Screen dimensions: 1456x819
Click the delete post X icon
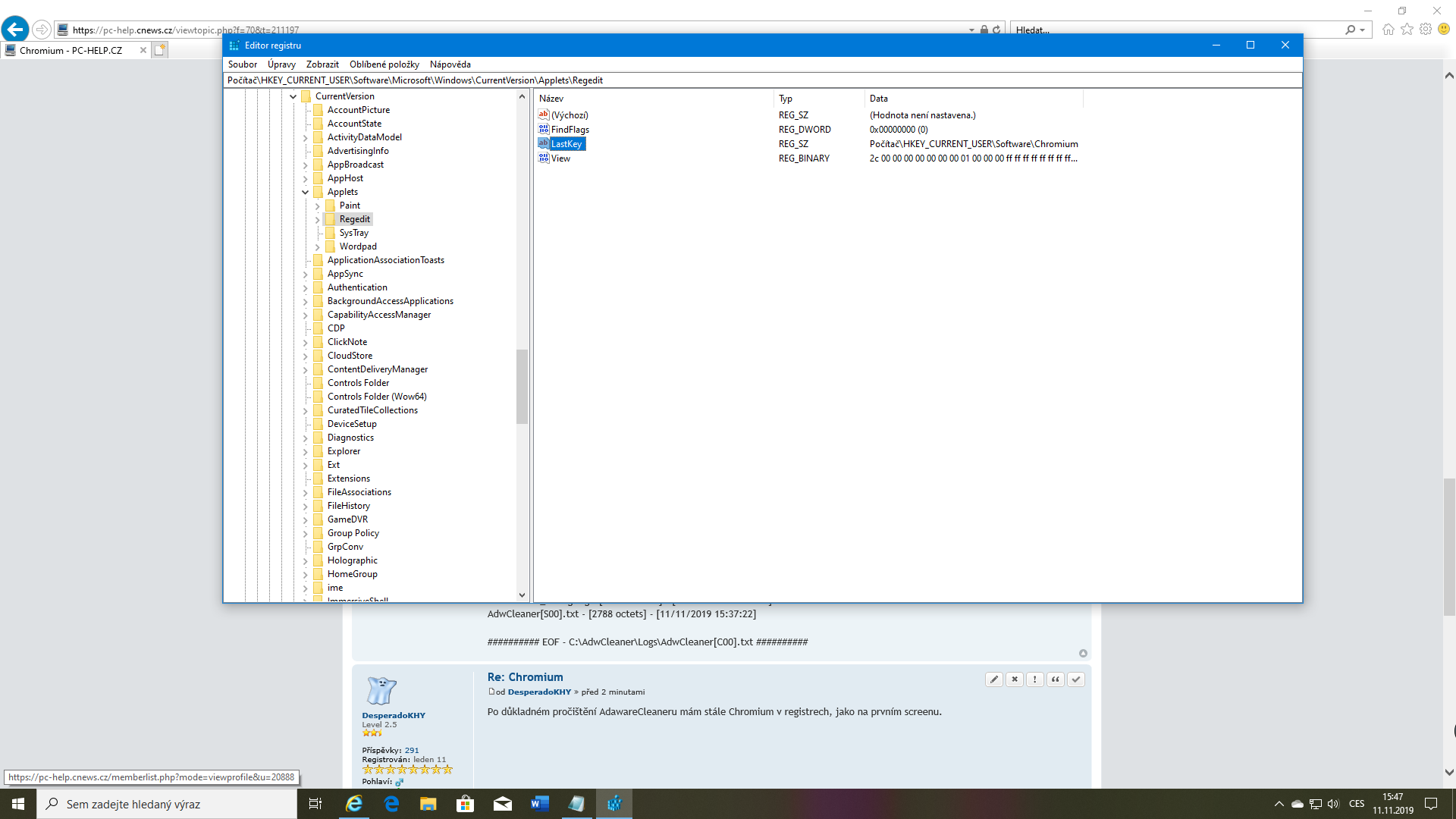tap(1014, 679)
